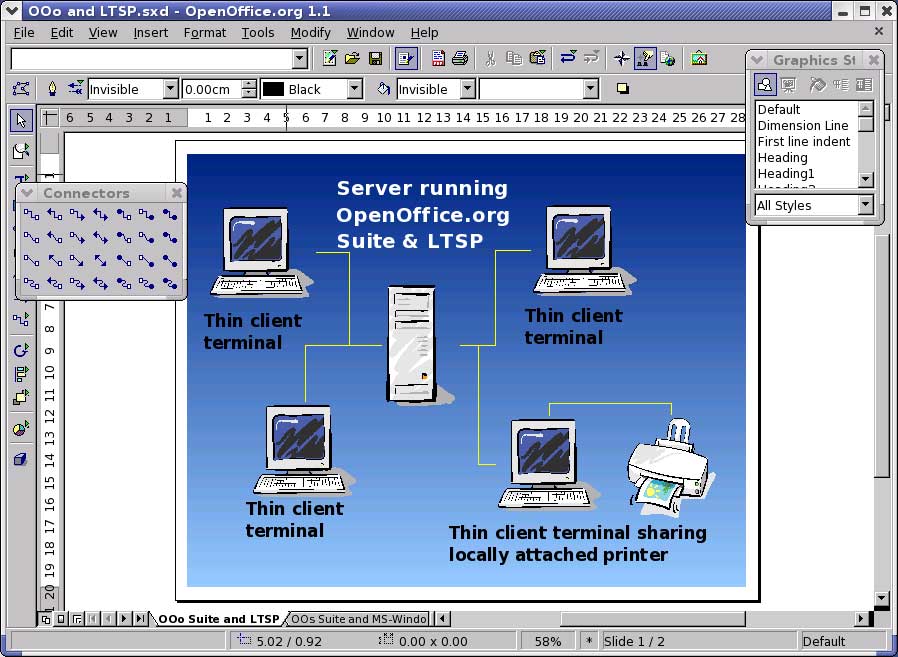This screenshot has height=657, width=898.
Task: Click the Save document icon
Action: 375,59
